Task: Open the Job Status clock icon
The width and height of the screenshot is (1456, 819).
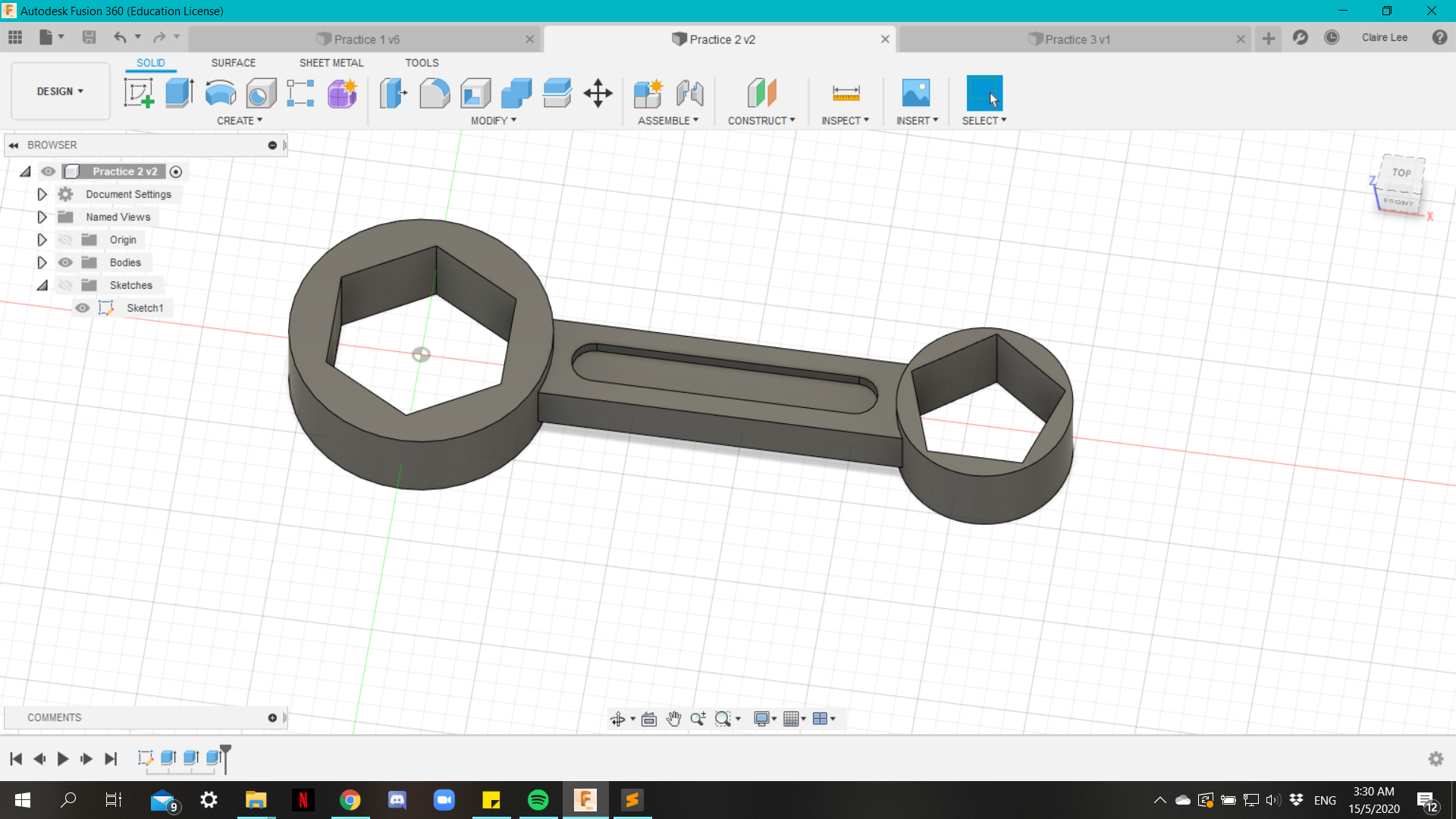Action: tap(1332, 38)
